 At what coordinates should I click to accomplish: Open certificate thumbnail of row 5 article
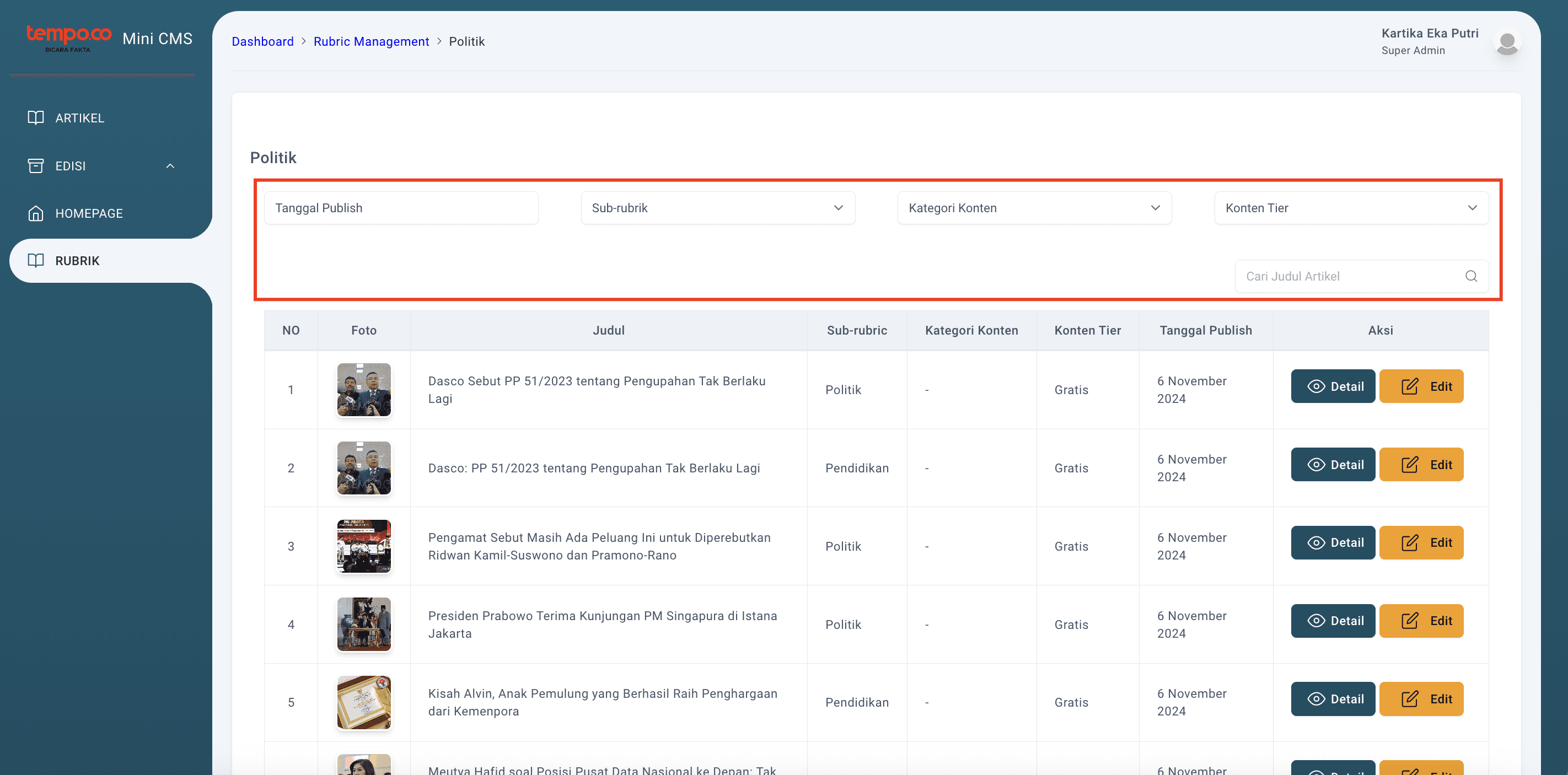click(364, 703)
